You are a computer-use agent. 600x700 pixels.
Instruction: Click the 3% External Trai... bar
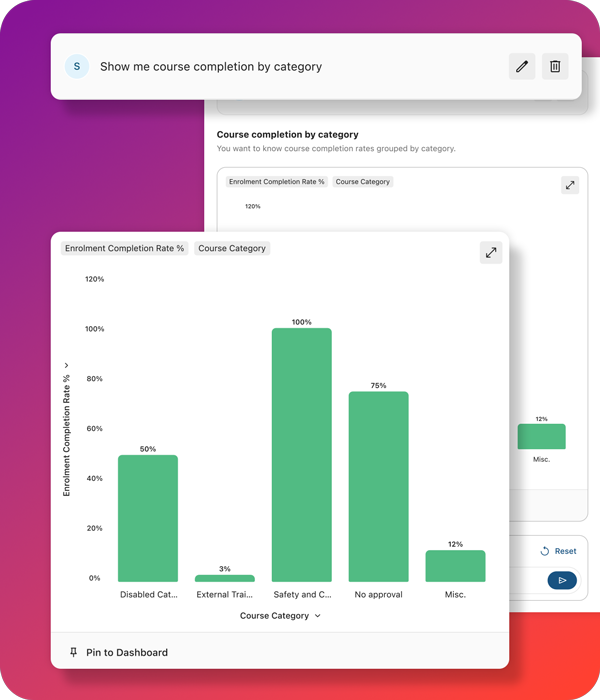[225, 578]
